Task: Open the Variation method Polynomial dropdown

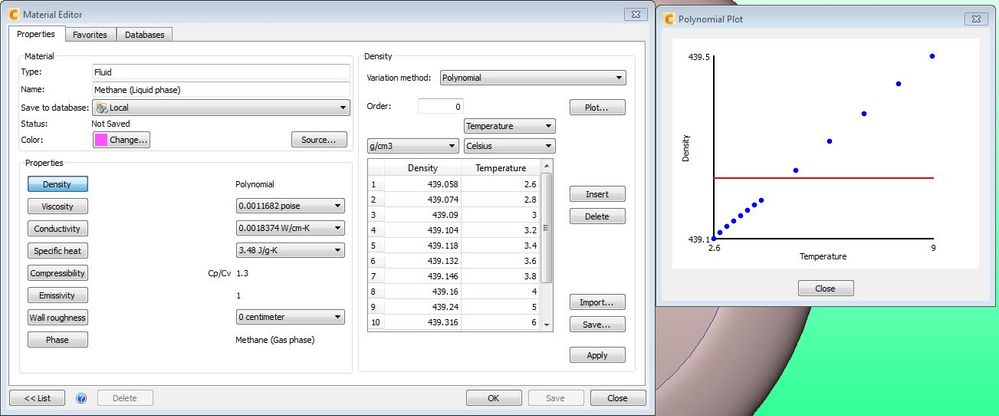Action: pyautogui.click(x=533, y=78)
